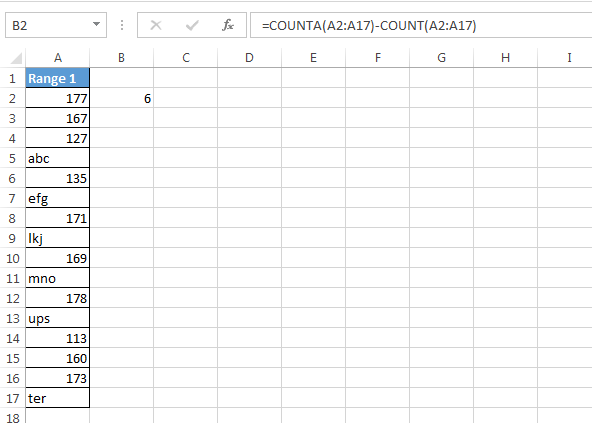592x423 pixels.
Task: Open the Insert Function fx icon
Action: 228,25
